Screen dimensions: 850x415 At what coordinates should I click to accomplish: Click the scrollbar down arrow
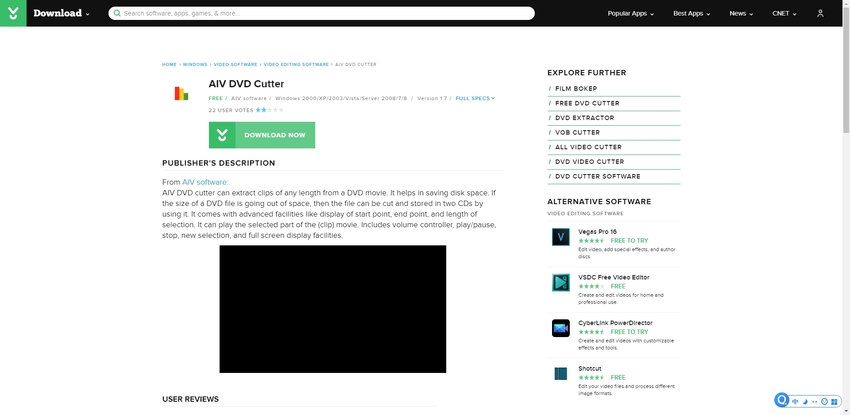click(846, 411)
